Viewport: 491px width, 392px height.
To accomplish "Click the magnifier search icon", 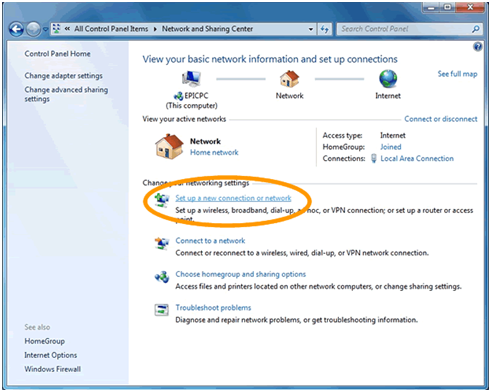I will coord(476,29).
